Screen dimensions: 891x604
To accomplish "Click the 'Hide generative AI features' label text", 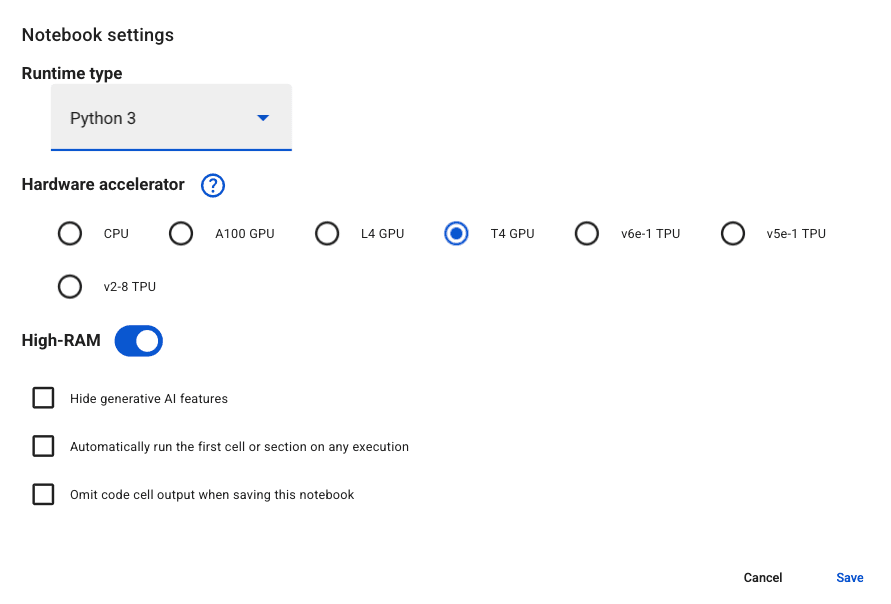I will [x=149, y=399].
